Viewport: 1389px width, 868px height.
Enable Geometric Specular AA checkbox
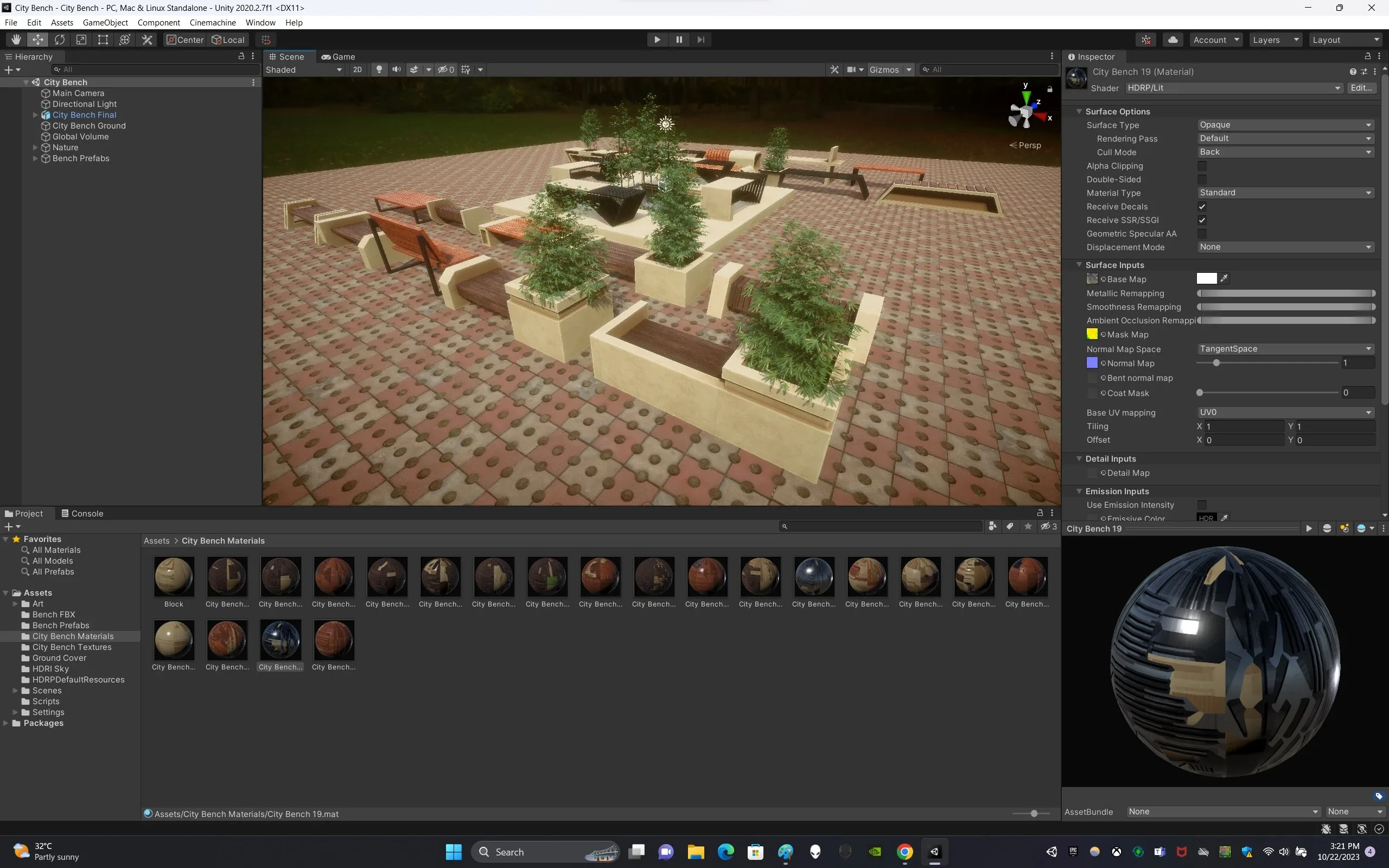pos(1202,234)
